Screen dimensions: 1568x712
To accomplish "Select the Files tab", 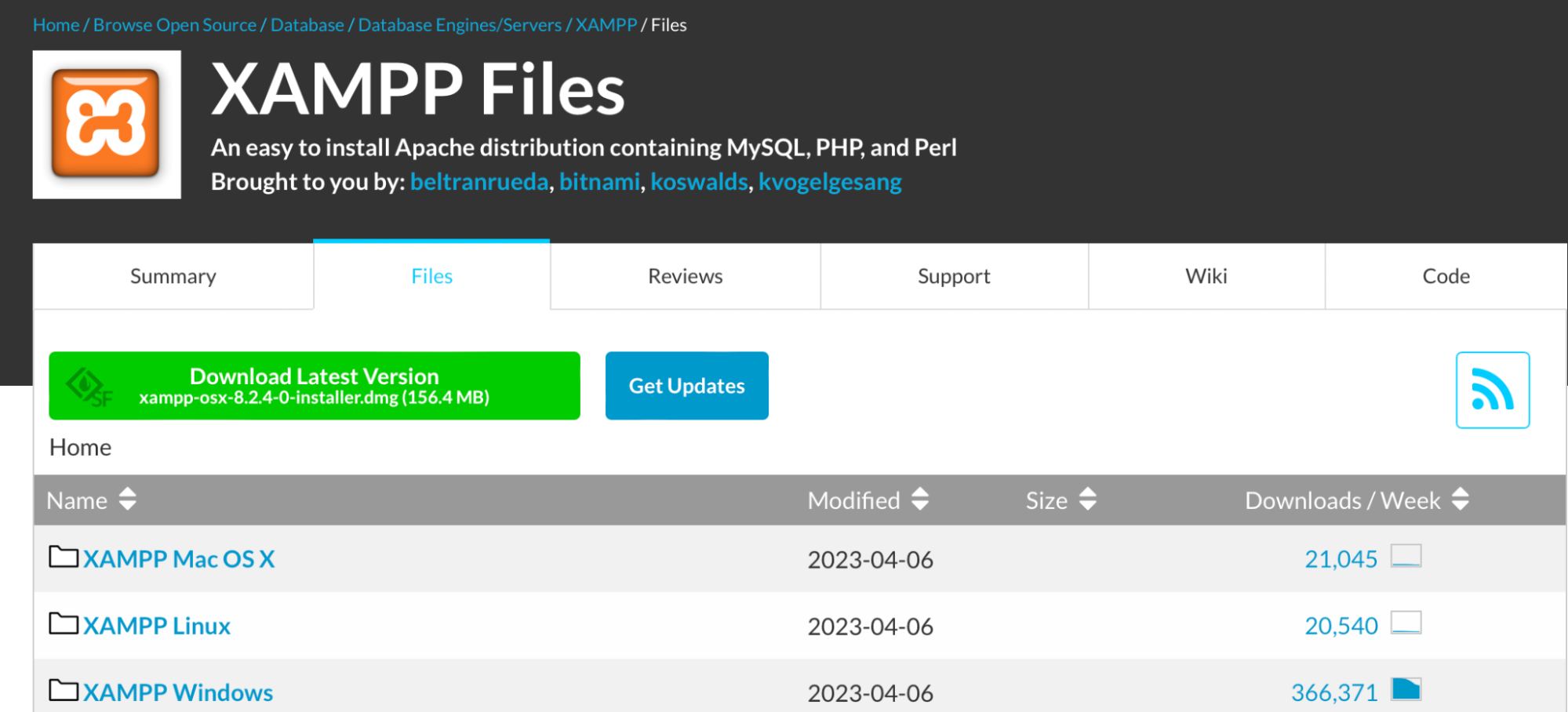I will (431, 276).
